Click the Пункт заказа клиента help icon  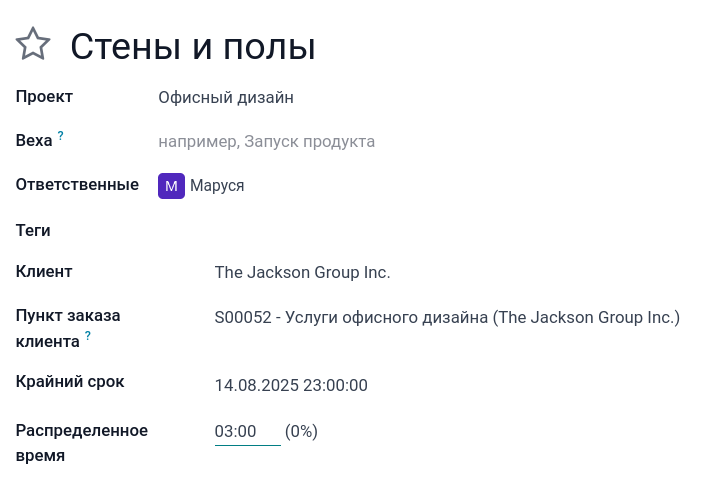[x=88, y=336]
